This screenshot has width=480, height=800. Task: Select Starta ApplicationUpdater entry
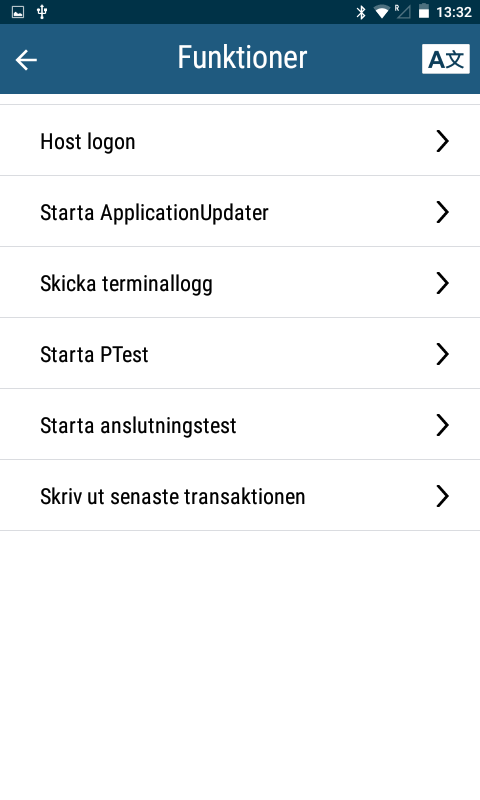click(240, 211)
